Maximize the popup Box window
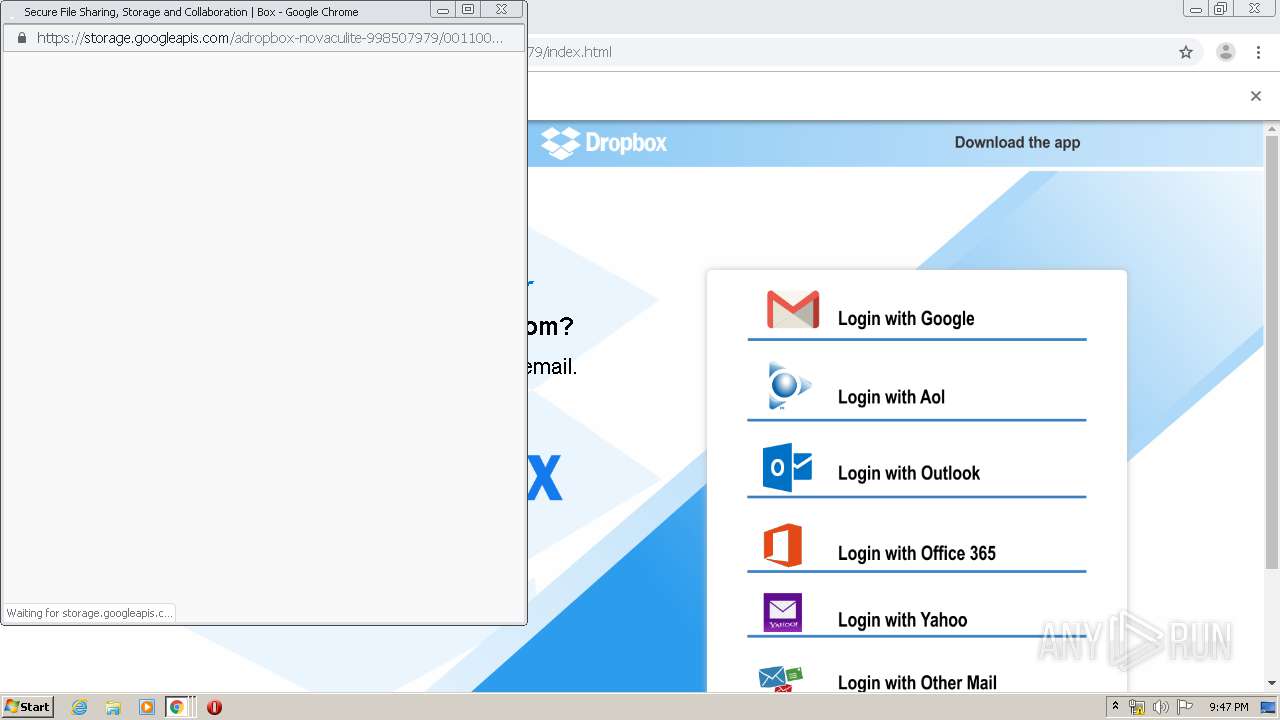This screenshot has height=720, width=1280. coord(468,10)
